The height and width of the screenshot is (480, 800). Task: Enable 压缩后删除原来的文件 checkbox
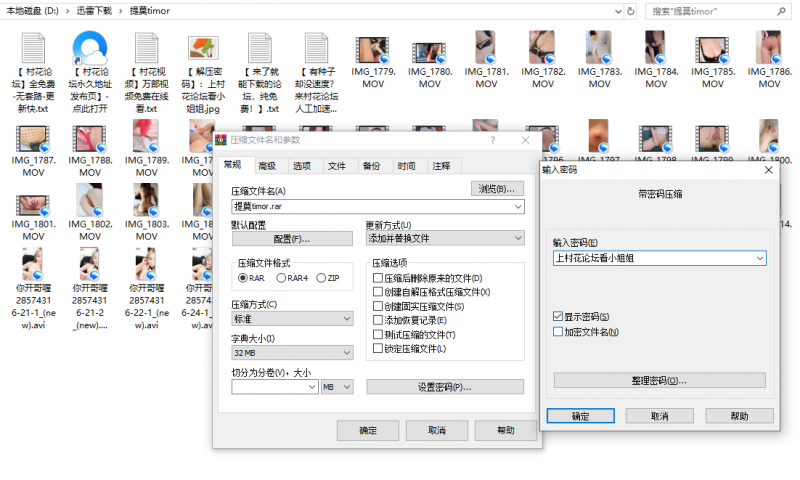377,278
